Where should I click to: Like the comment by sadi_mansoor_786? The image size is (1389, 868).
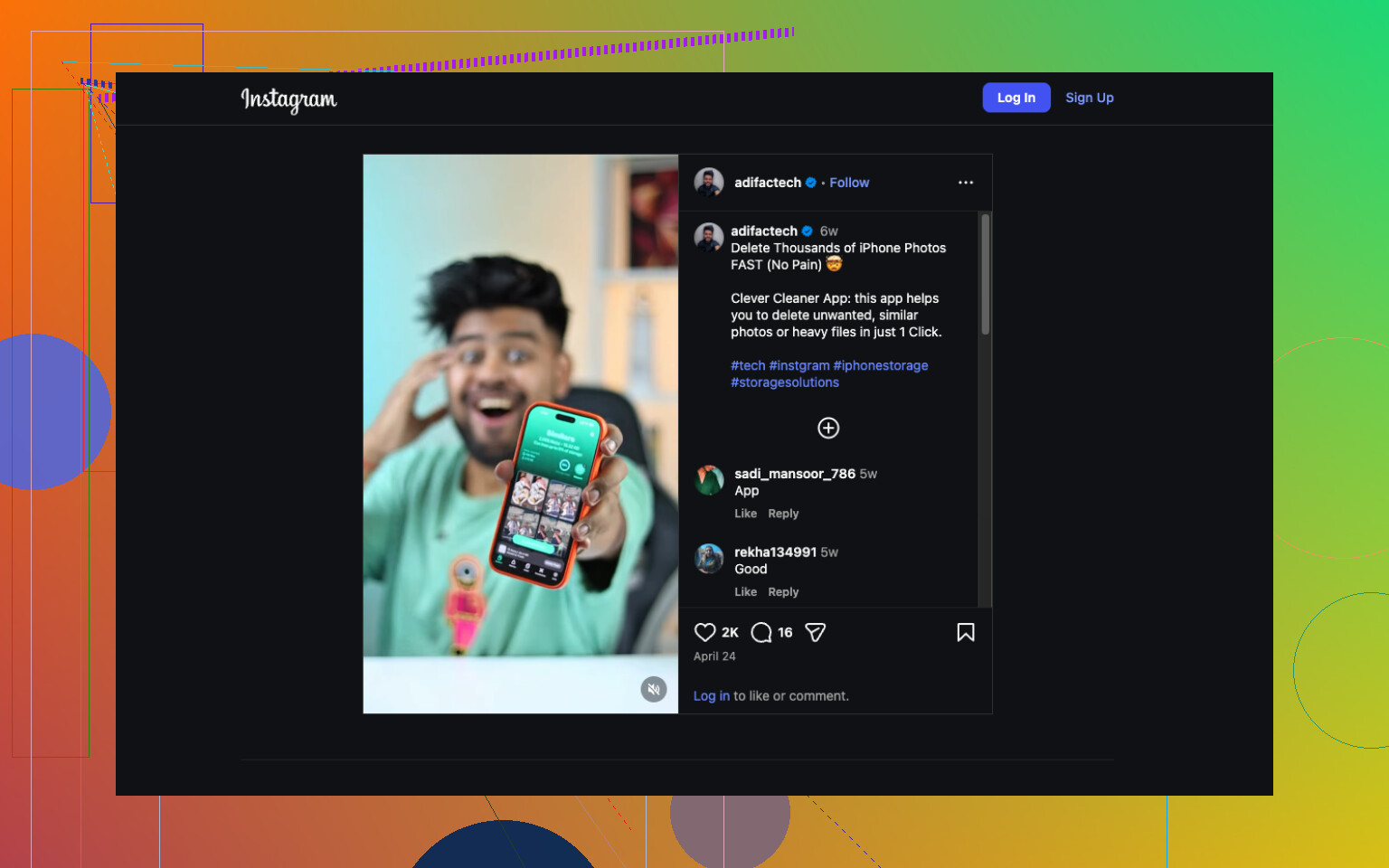click(x=745, y=514)
